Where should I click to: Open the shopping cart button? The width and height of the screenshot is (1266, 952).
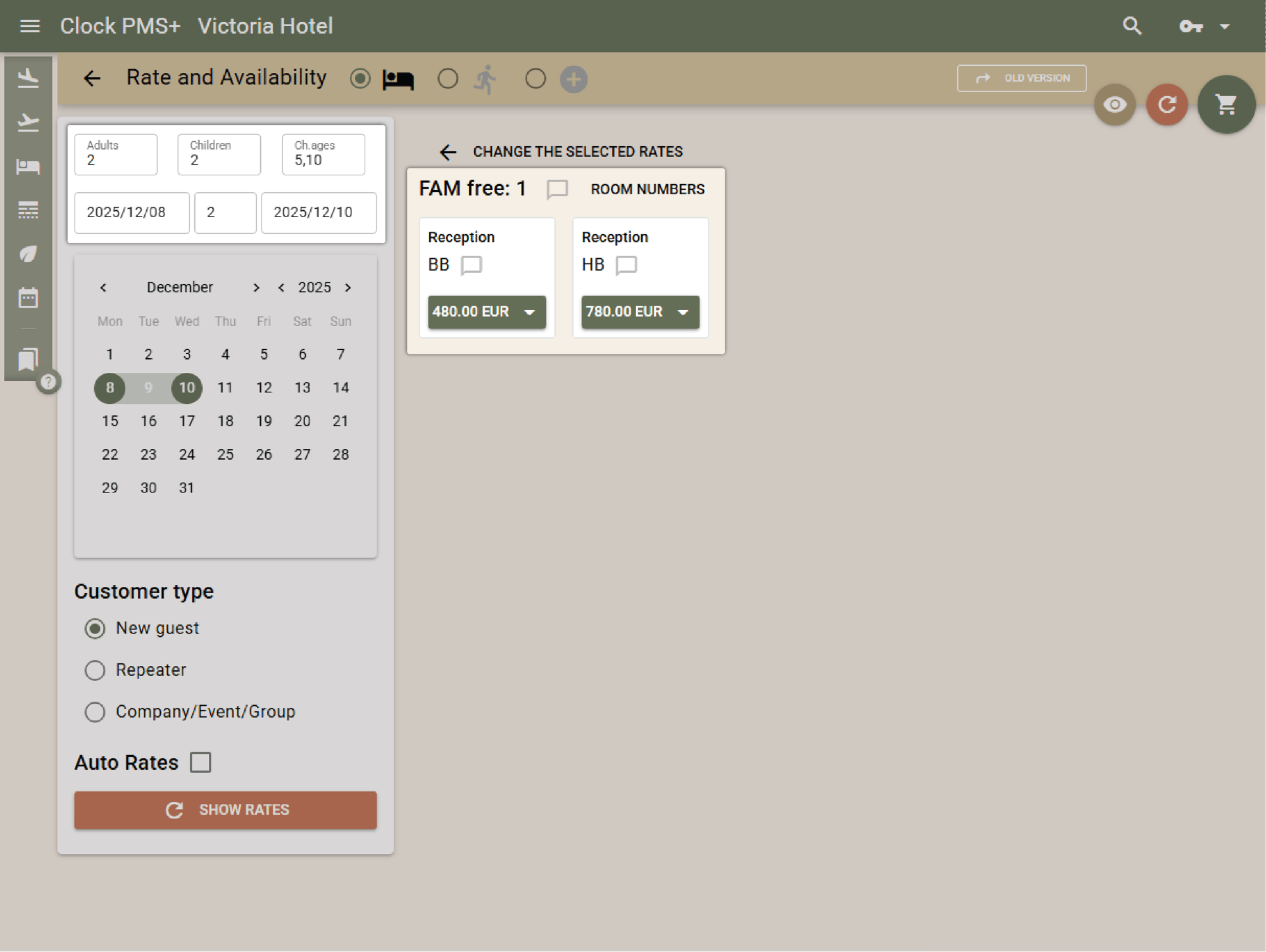pyautogui.click(x=1226, y=104)
